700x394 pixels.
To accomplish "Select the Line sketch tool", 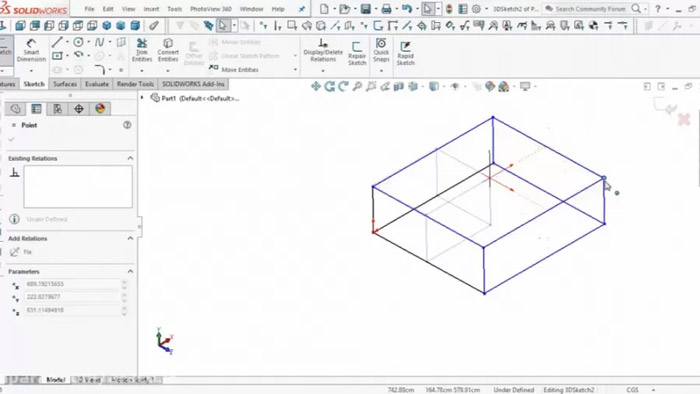I will coord(57,42).
